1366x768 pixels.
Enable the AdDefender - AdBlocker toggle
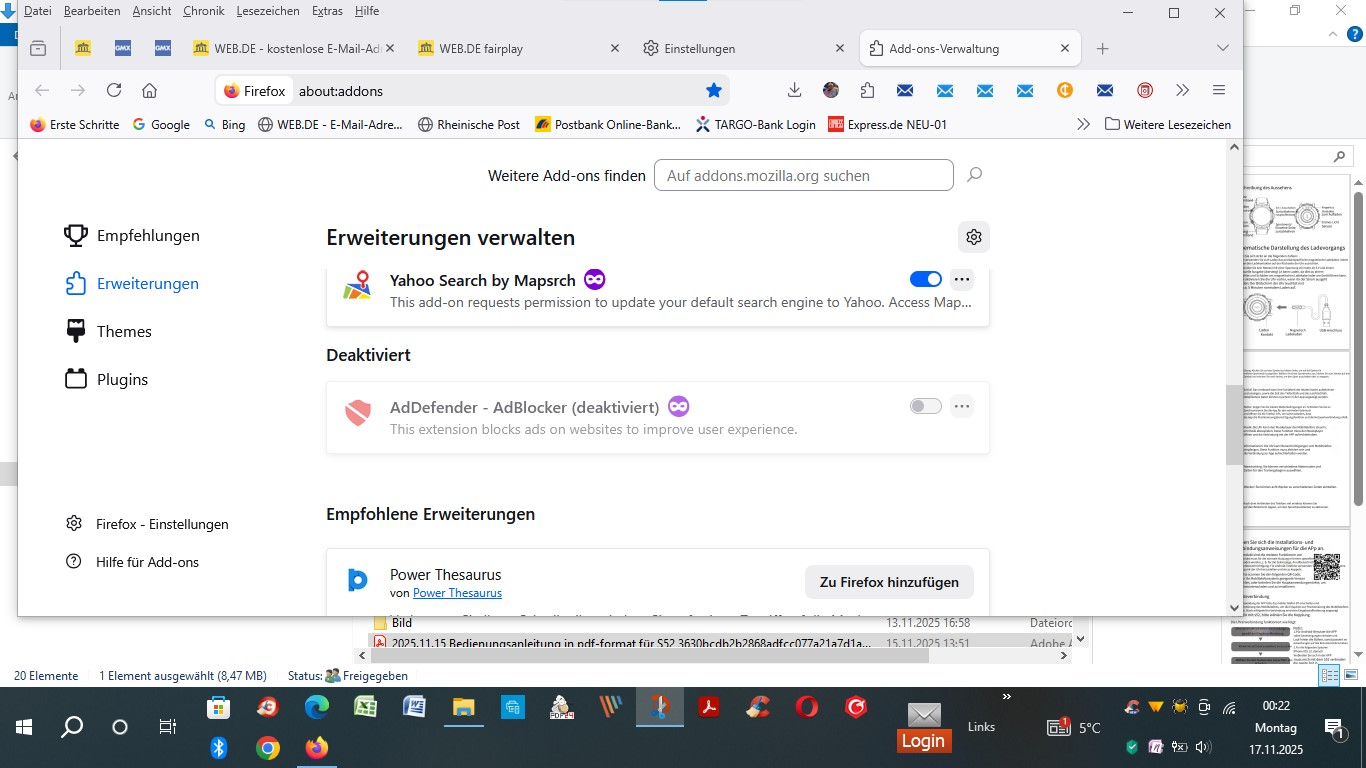(926, 406)
